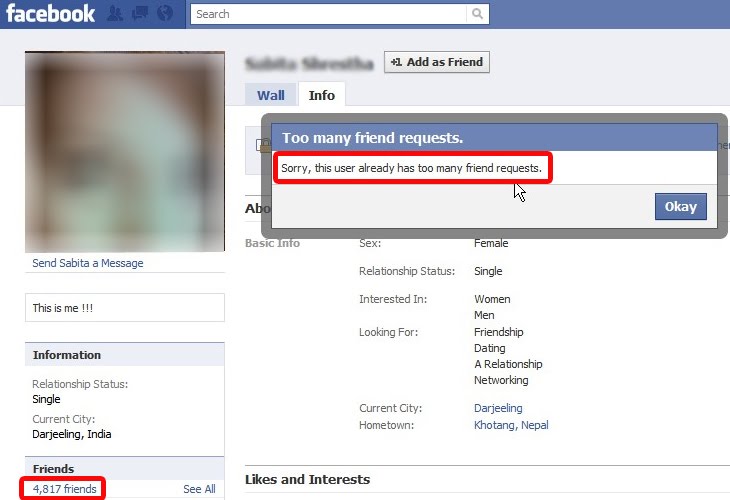Screen dimensions: 730x500
Task: Open notifications globe icon
Action: pos(165,14)
